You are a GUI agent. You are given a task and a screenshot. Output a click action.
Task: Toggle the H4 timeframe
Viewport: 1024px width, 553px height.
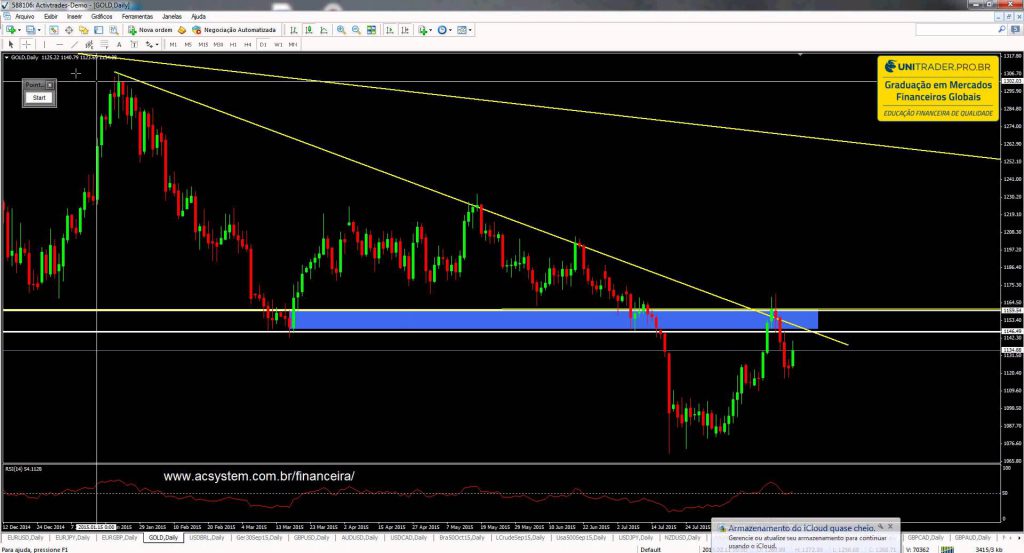248,44
